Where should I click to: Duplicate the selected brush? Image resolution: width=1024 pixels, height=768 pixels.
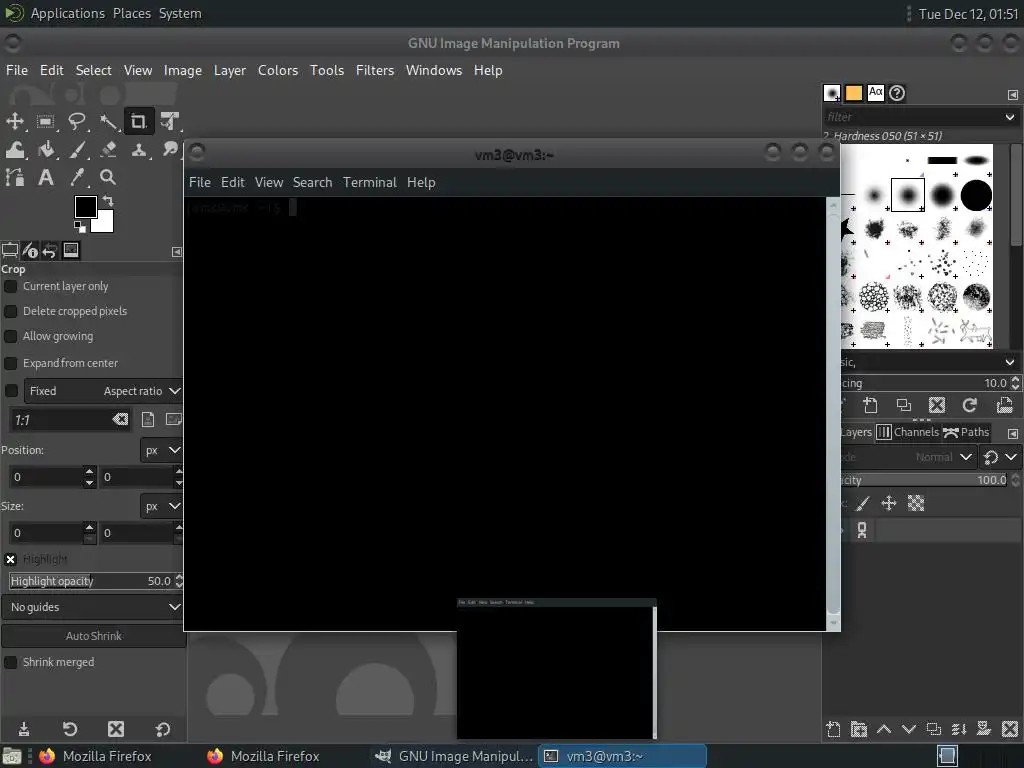coord(904,406)
